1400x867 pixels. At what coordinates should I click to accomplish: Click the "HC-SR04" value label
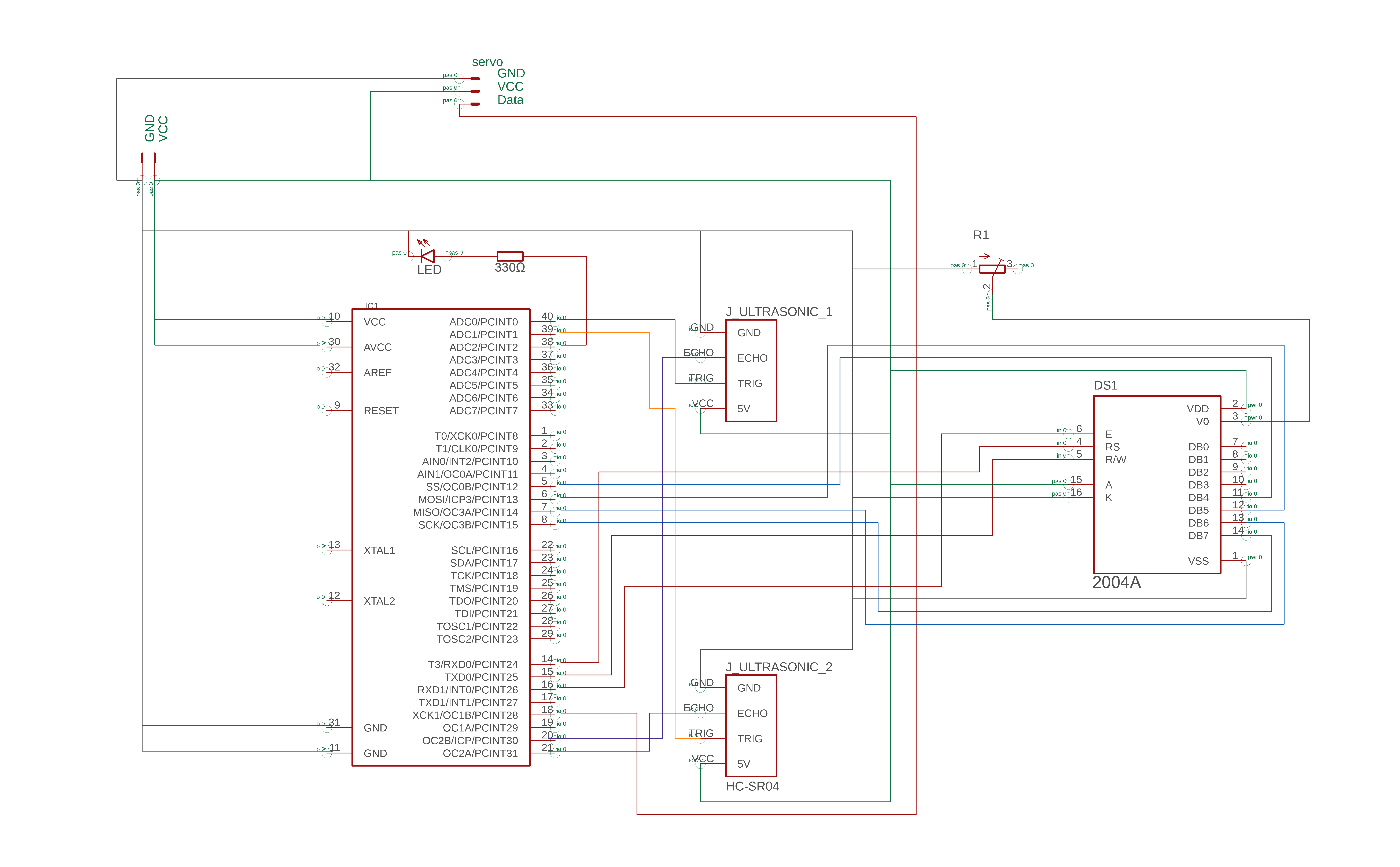pyautogui.click(x=752, y=786)
